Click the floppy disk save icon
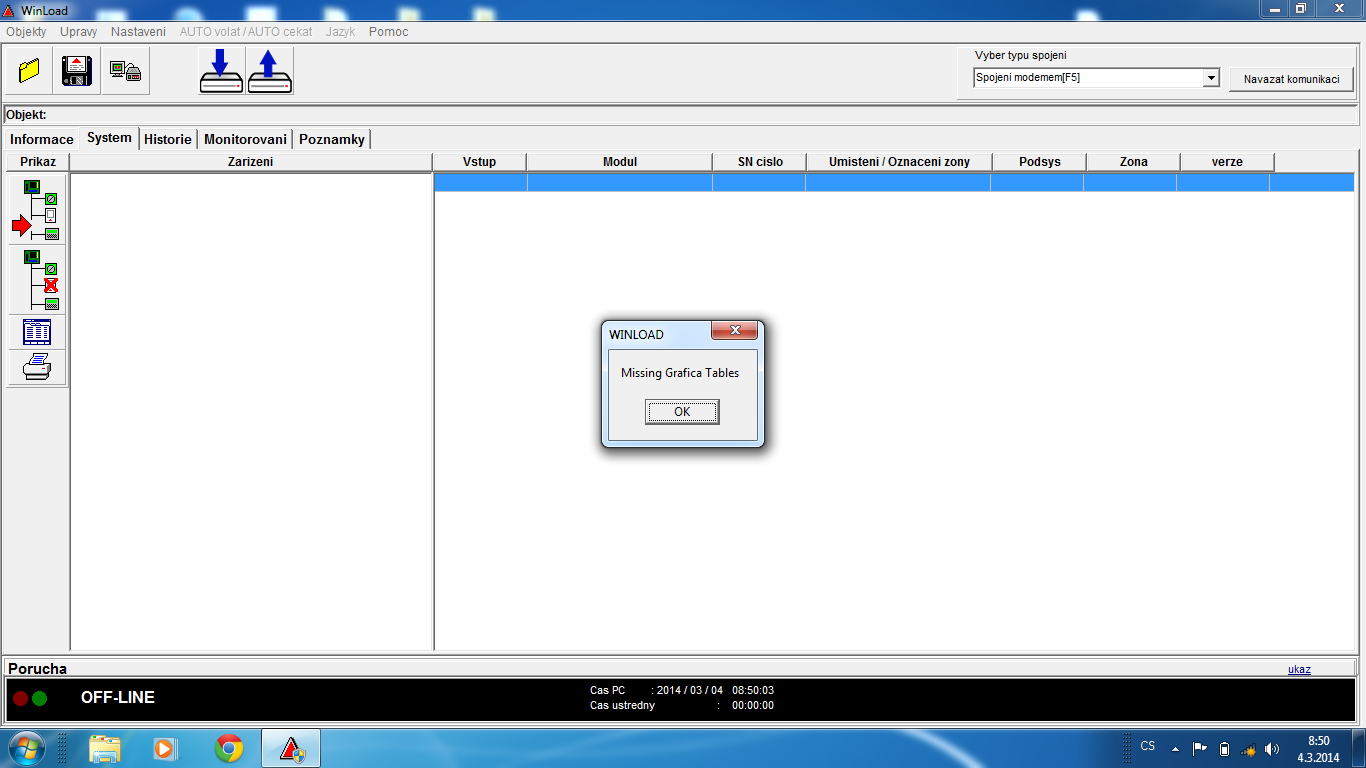Image resolution: width=1366 pixels, height=768 pixels. pyautogui.click(x=77, y=71)
